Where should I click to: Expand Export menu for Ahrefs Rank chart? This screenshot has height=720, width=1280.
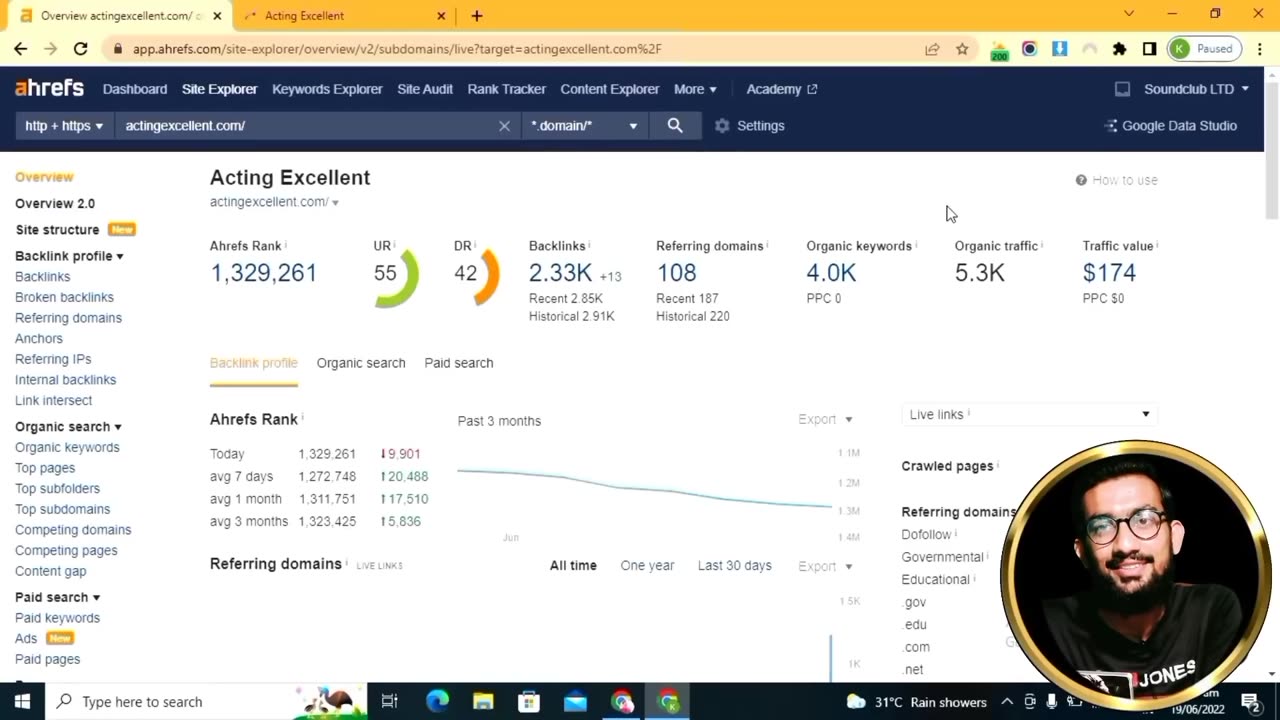(x=825, y=420)
